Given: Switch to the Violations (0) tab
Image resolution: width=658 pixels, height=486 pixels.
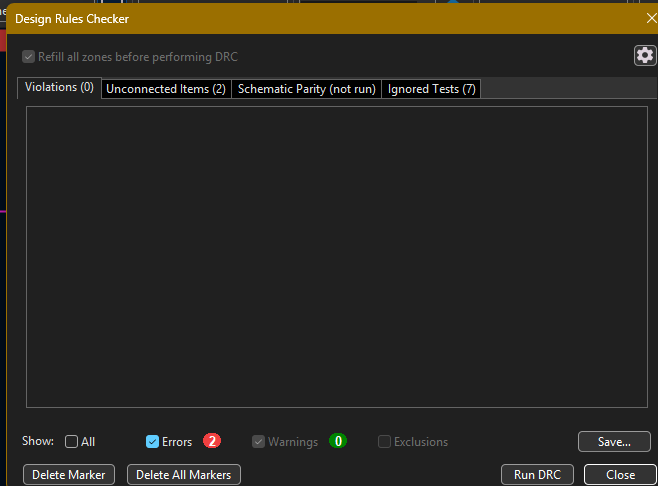Looking at the screenshot, I should [59, 87].
